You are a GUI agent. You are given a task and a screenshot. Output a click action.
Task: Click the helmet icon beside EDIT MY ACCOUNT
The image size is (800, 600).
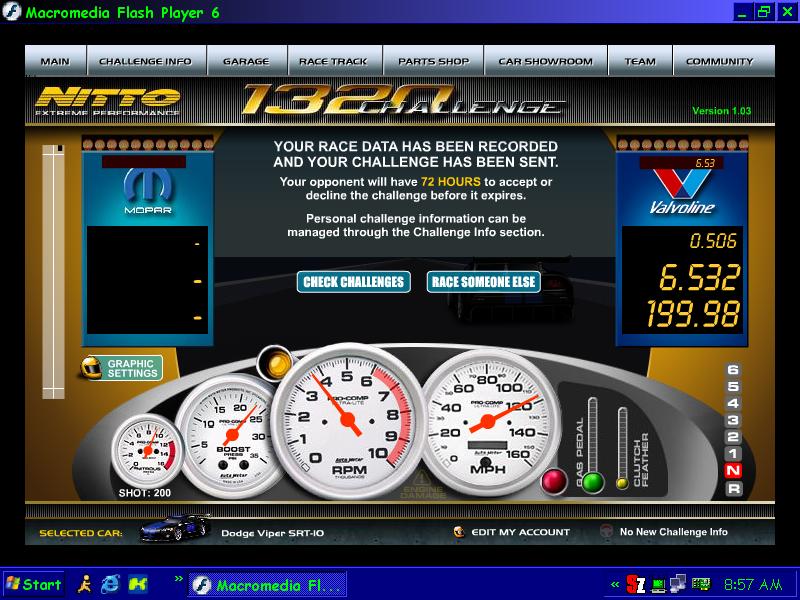[459, 532]
